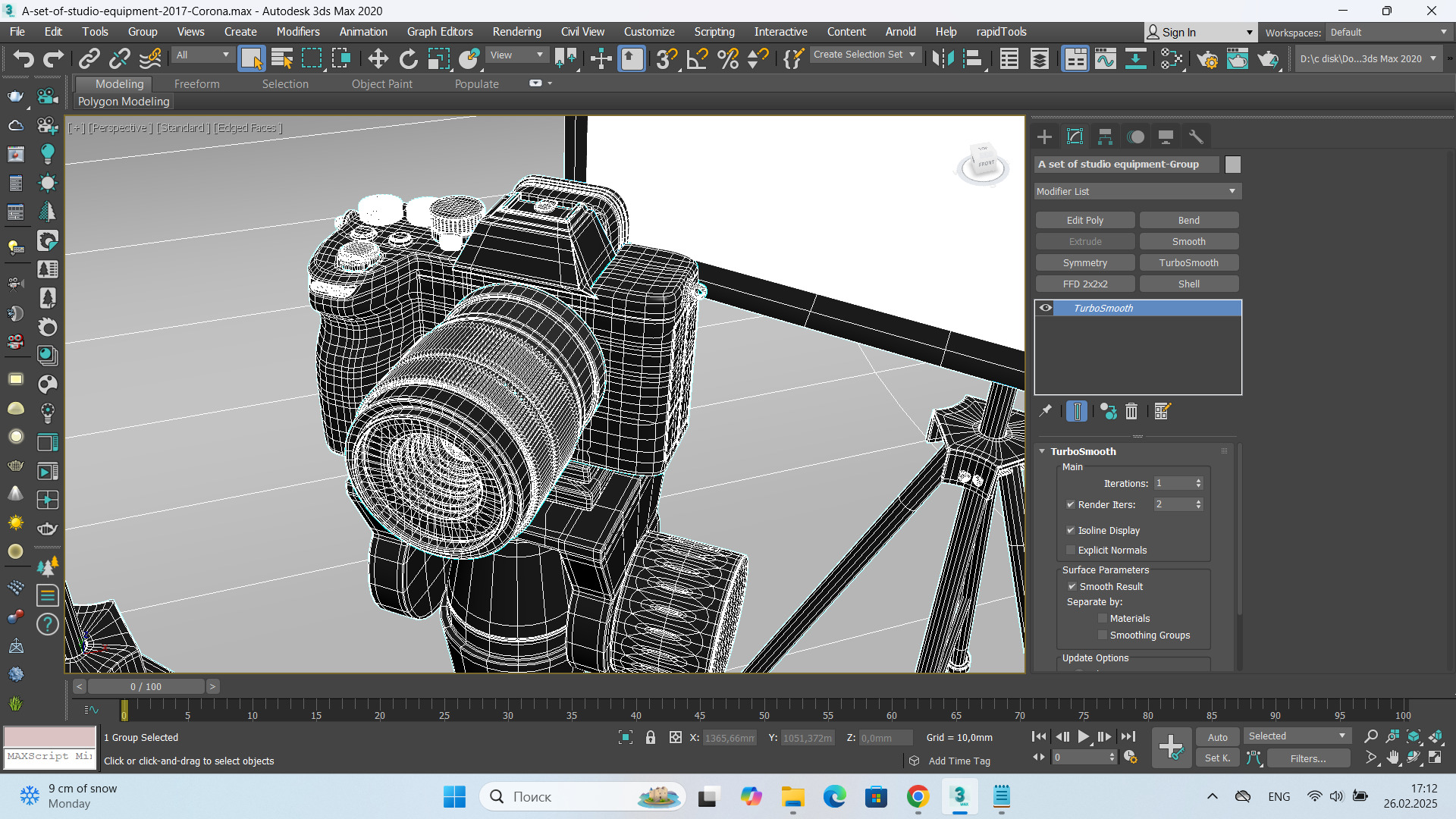Click the ViewCube in viewport
Image resolution: width=1456 pixels, height=819 pixels.
(x=984, y=162)
